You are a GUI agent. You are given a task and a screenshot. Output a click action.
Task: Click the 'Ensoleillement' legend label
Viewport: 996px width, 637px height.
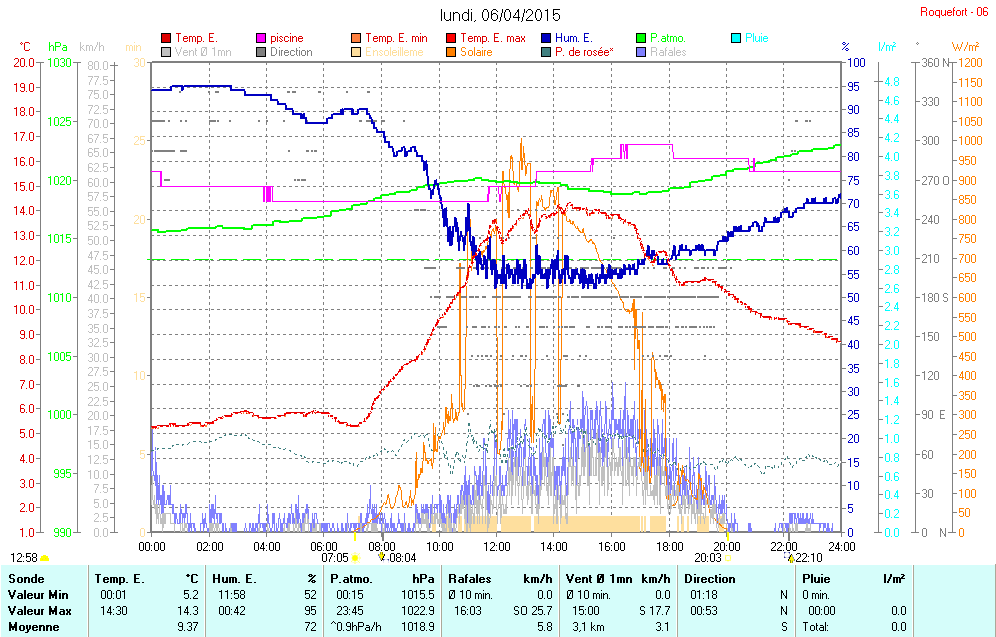pyautogui.click(x=394, y=52)
